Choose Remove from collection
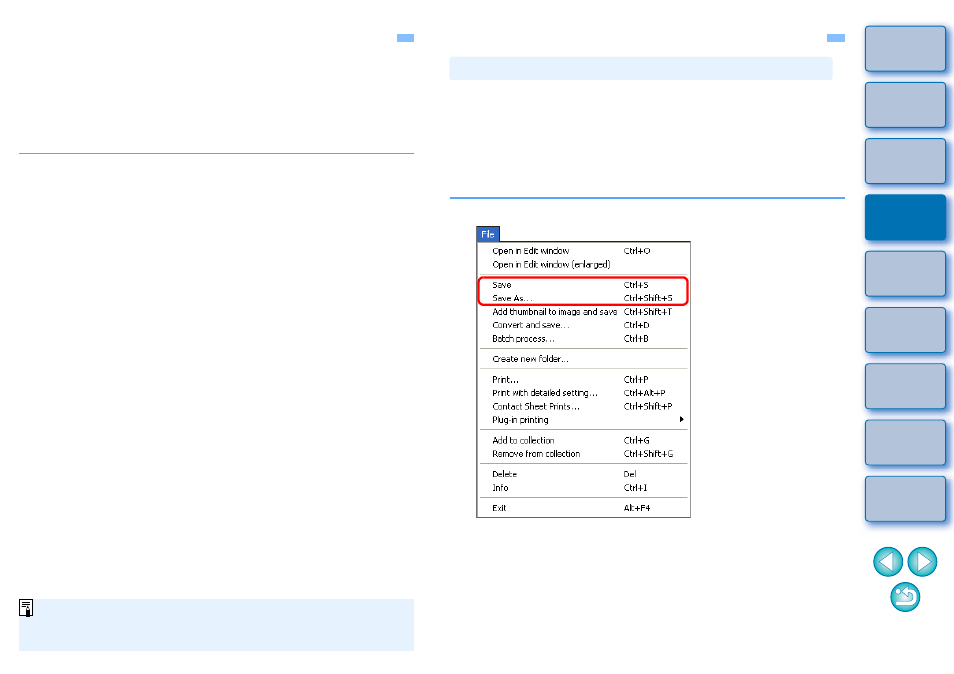The image size is (954, 674). point(583,454)
